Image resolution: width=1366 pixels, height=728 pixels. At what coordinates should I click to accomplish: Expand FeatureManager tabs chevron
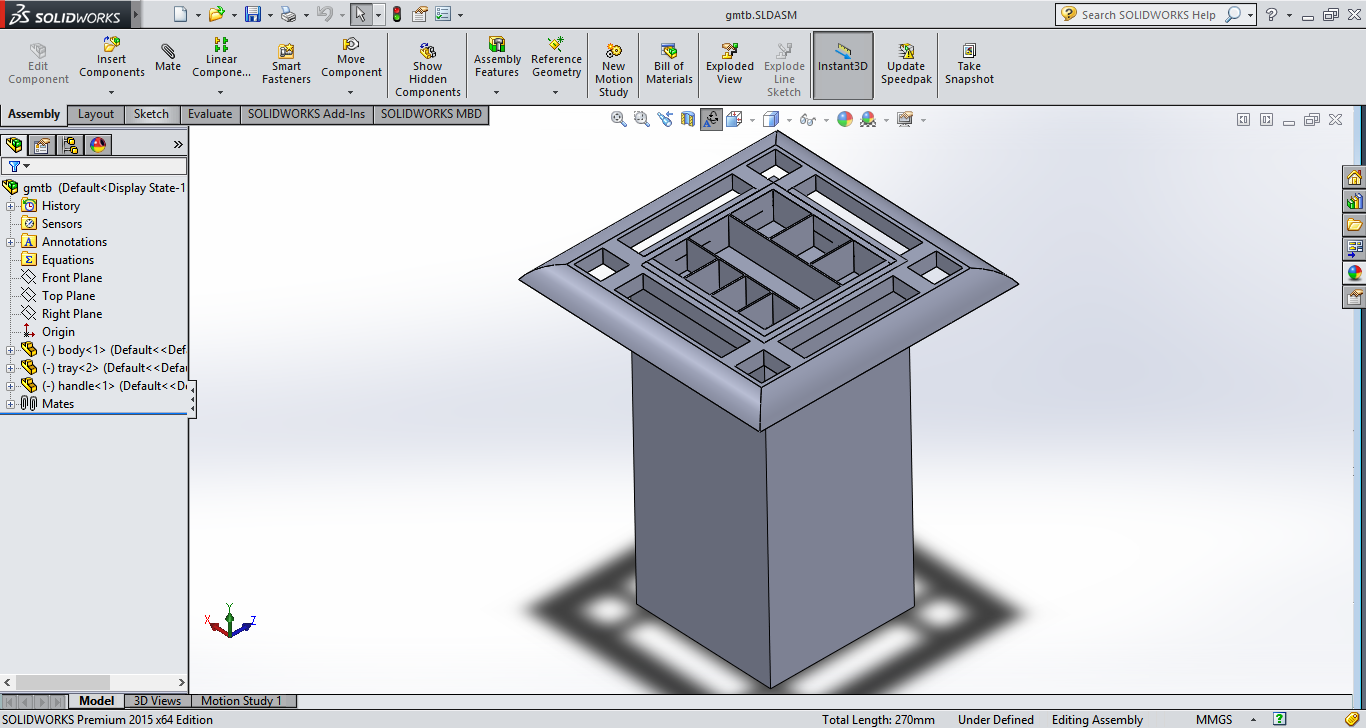pyautogui.click(x=178, y=145)
